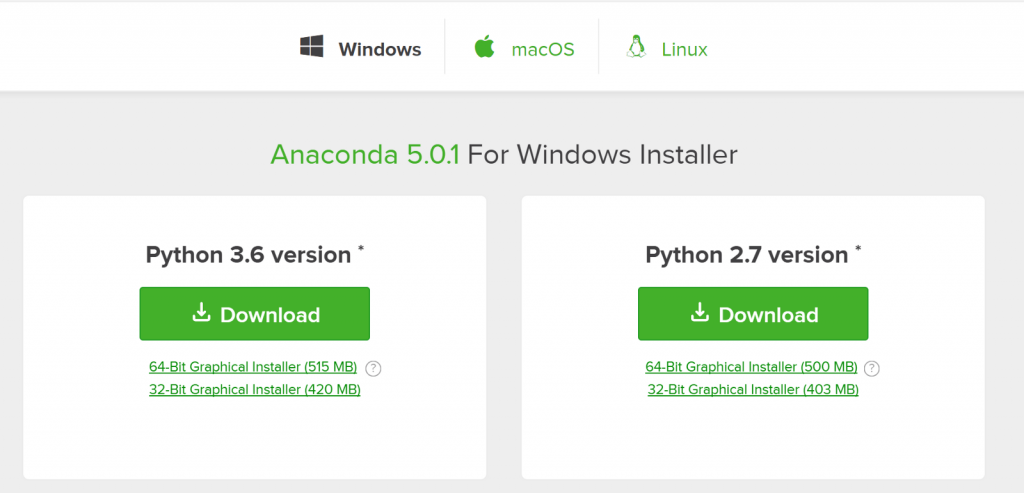
Task: Click the download arrow icon for Python 2.7
Action: tap(700, 313)
